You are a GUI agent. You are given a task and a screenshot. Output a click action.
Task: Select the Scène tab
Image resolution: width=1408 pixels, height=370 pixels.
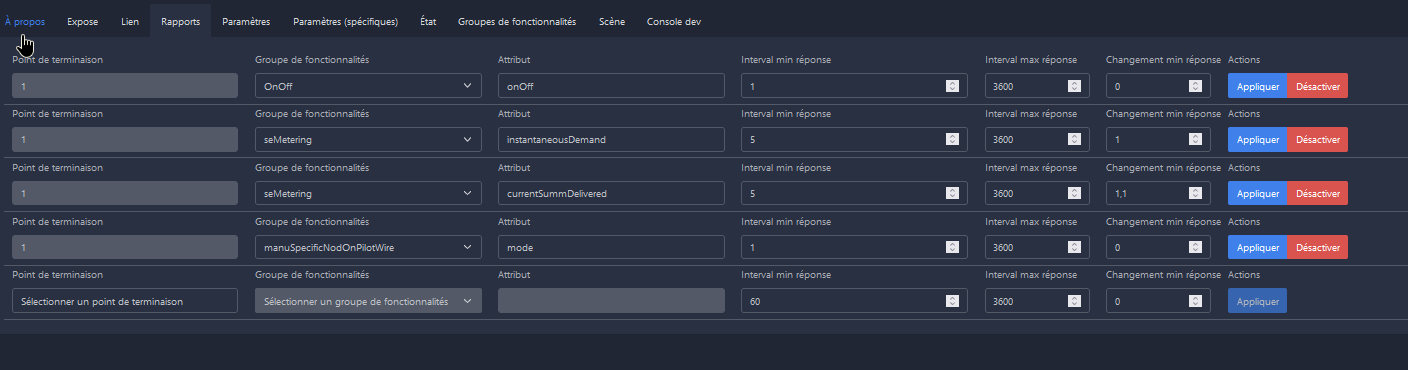(612, 21)
